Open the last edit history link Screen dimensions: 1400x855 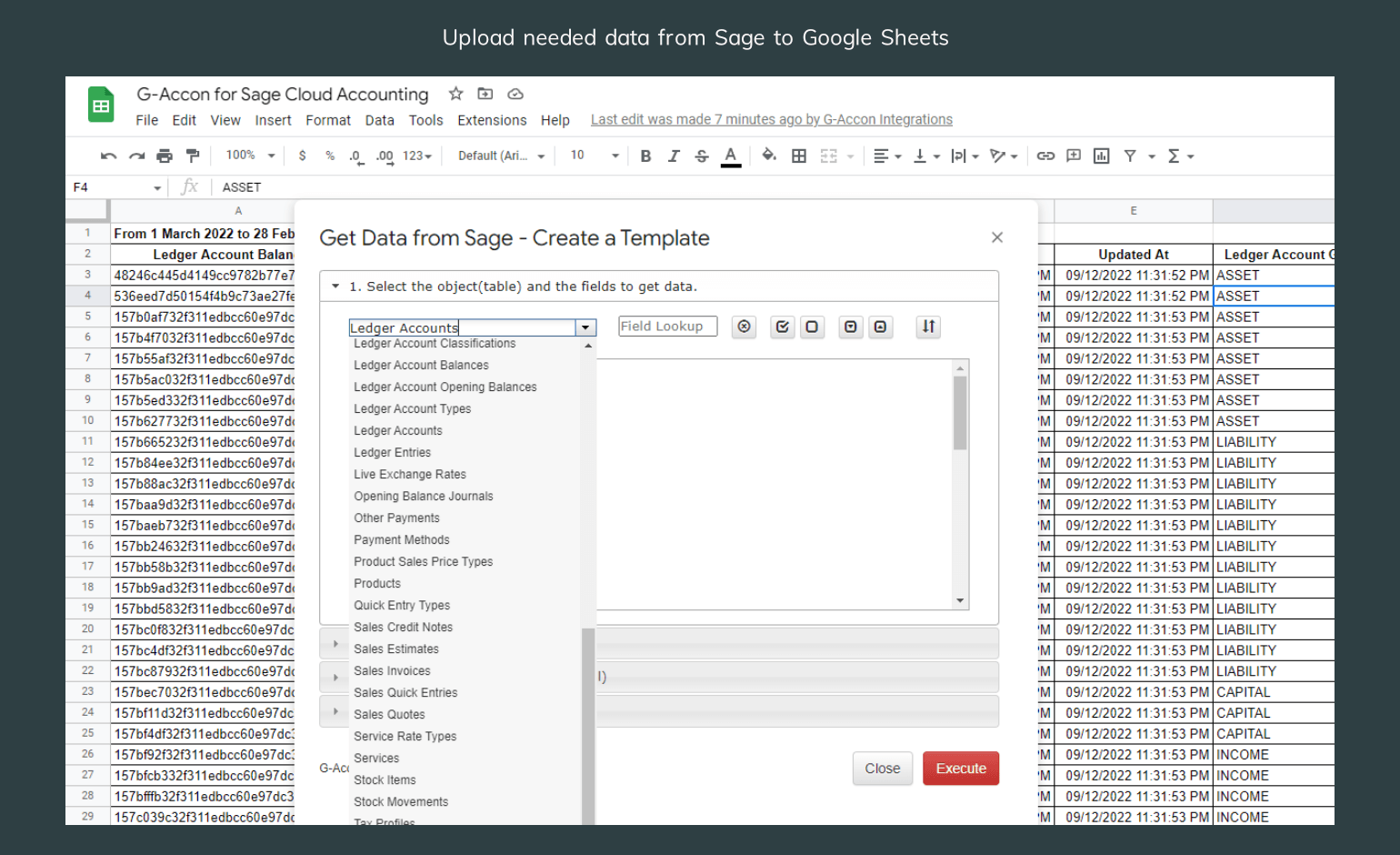coord(772,119)
